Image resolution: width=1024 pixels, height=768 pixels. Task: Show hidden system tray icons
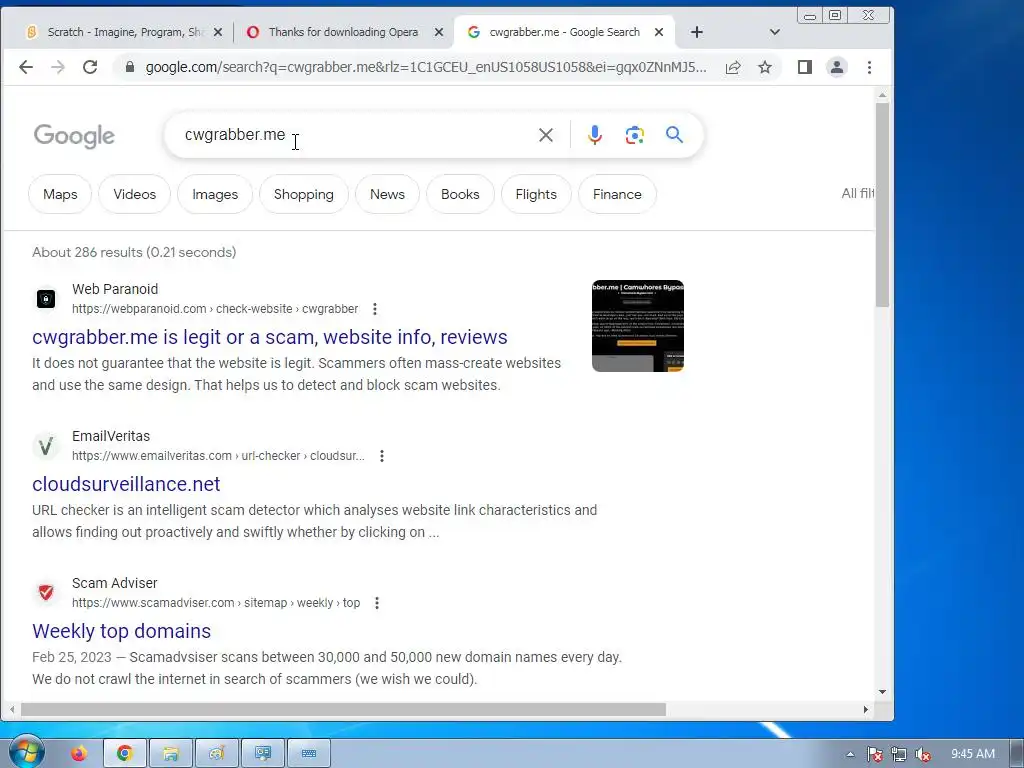pos(850,754)
